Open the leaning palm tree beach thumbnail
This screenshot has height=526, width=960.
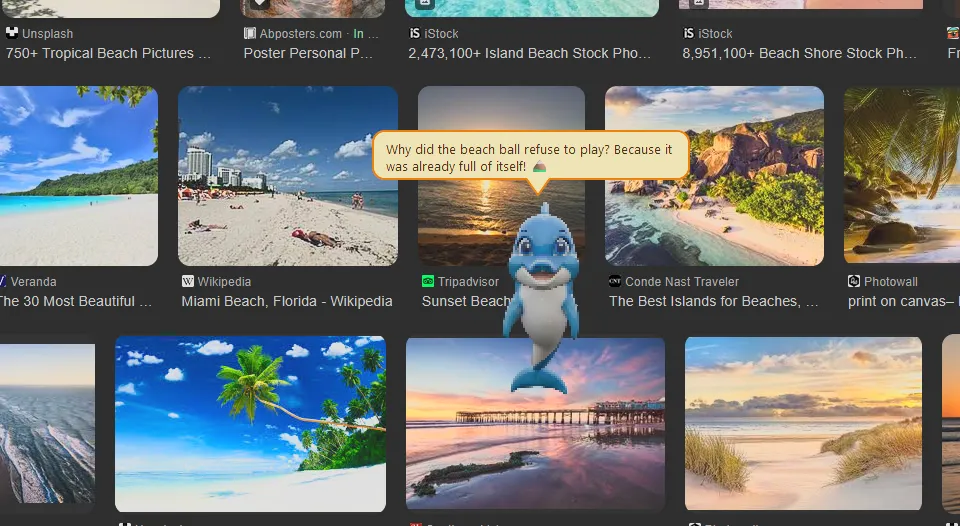pos(250,424)
